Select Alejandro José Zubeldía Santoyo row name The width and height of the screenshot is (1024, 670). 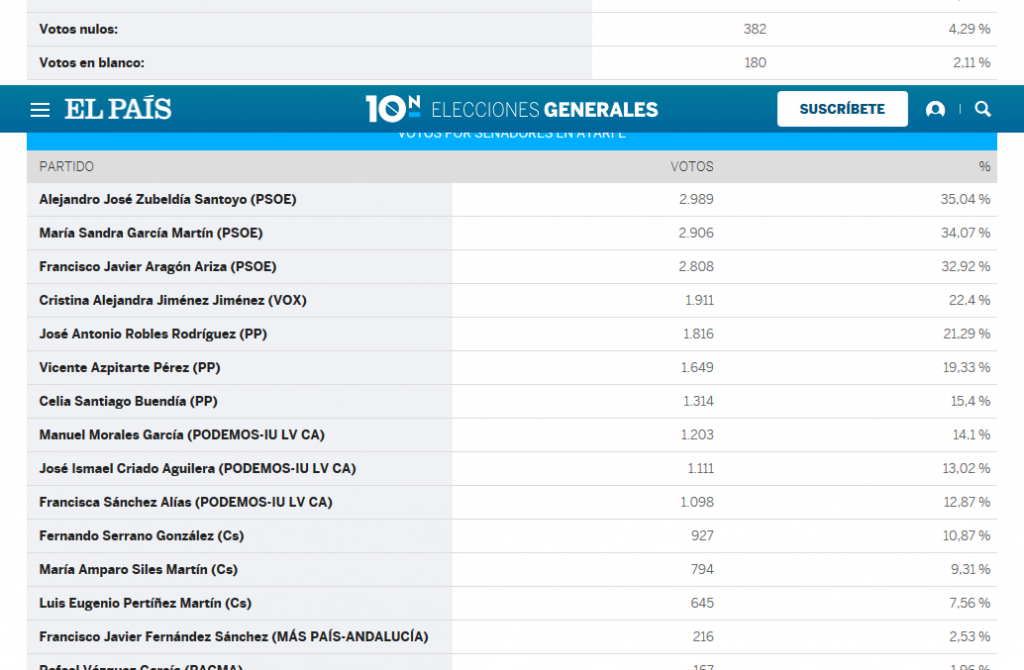tap(168, 200)
